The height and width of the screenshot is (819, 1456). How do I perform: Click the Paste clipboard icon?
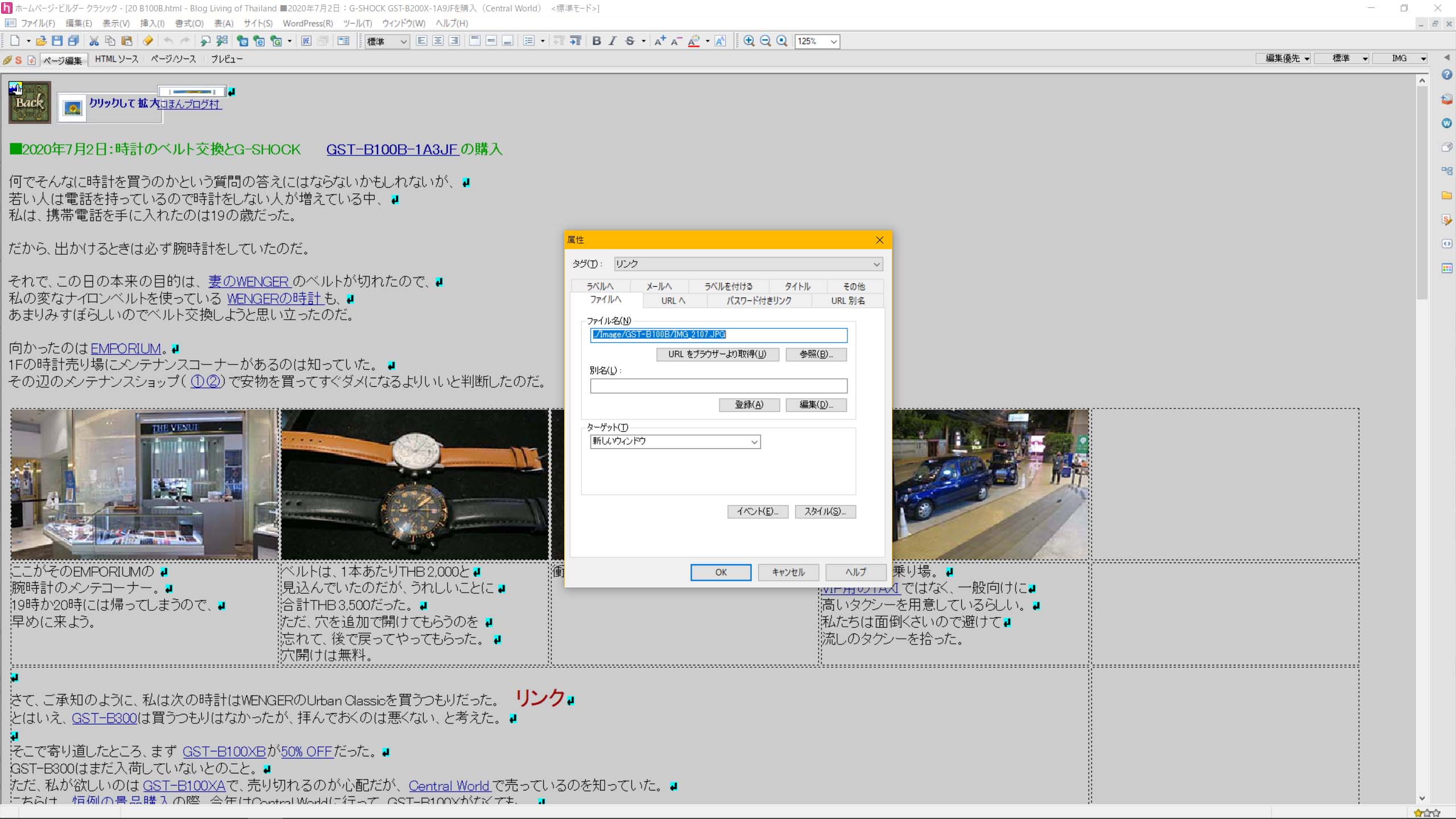(x=127, y=41)
